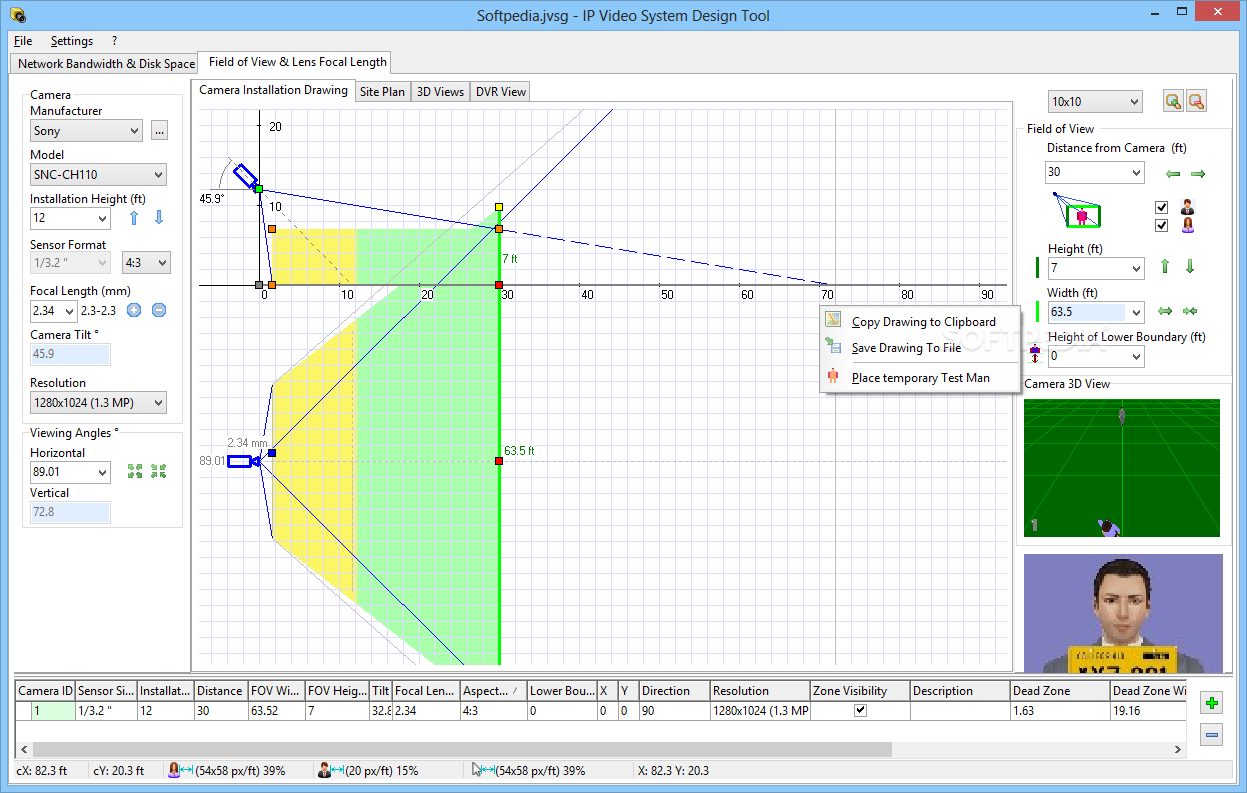
Task: Decrease camera distance with left arrow
Action: (x=1173, y=174)
